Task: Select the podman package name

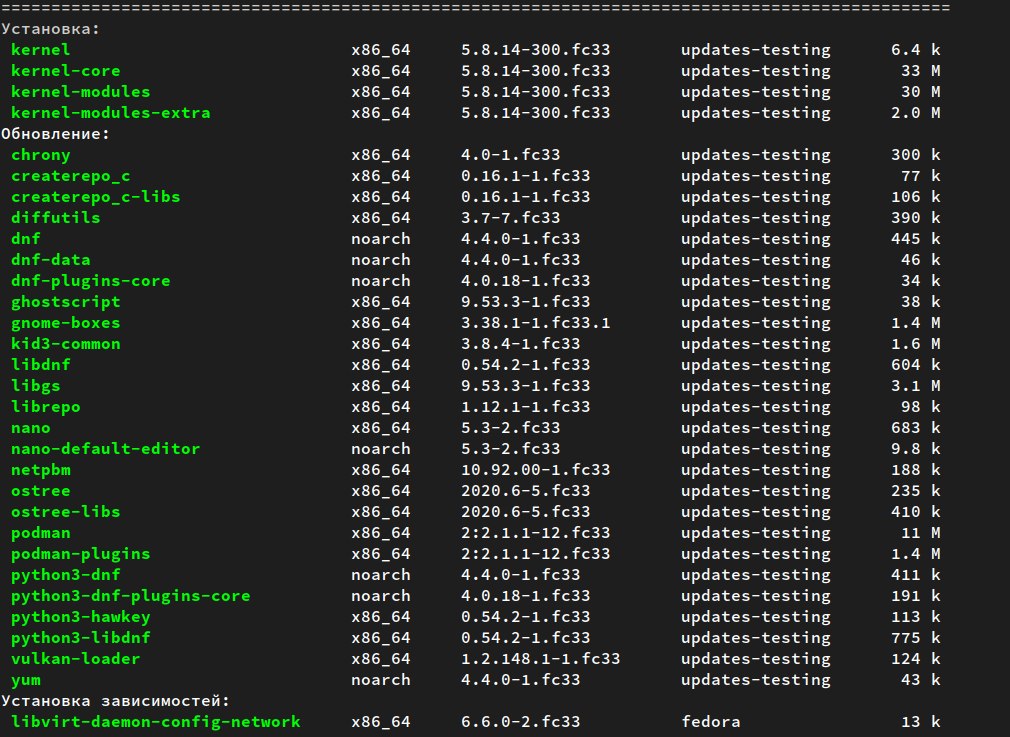Action: [x=41, y=533]
